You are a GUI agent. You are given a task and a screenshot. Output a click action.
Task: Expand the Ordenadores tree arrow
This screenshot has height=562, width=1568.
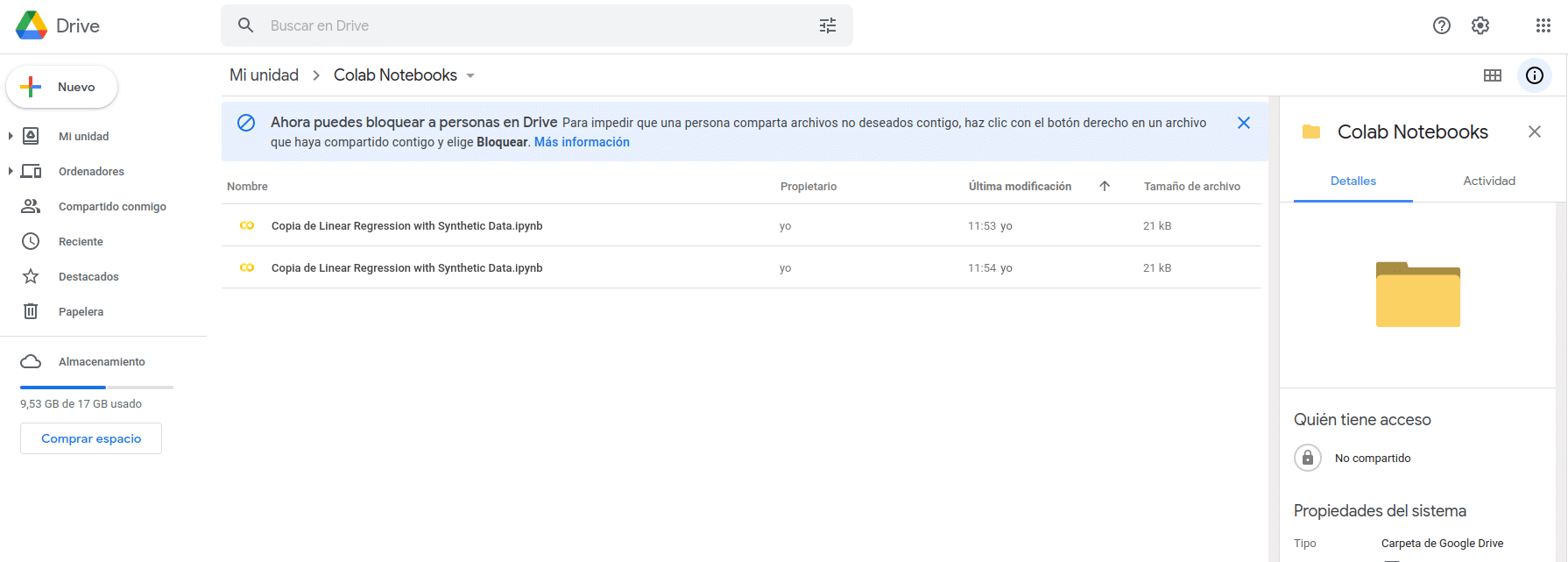pos(11,171)
